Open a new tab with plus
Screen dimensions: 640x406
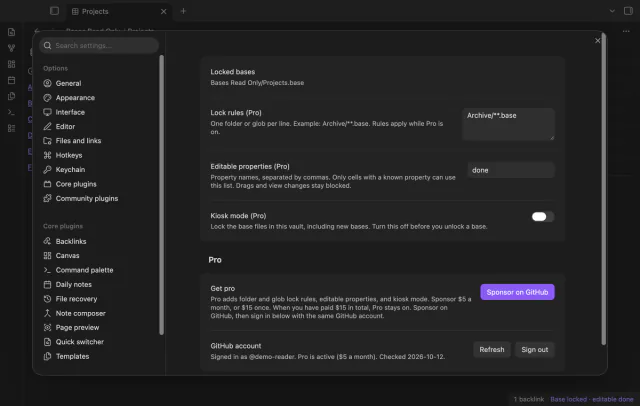tap(183, 11)
